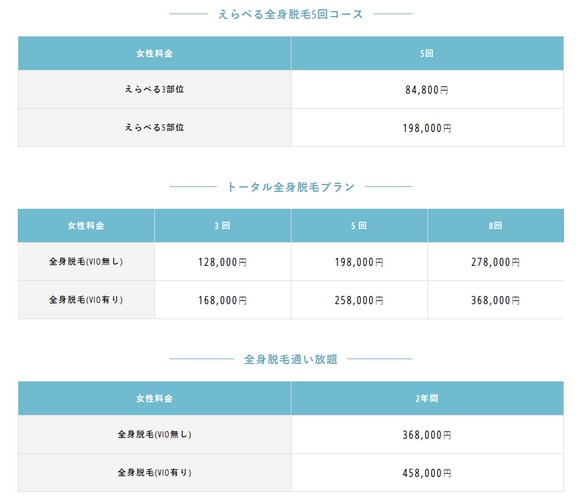
Task: Click the 198,000円 price for えらべる5部位
Action: [427, 128]
